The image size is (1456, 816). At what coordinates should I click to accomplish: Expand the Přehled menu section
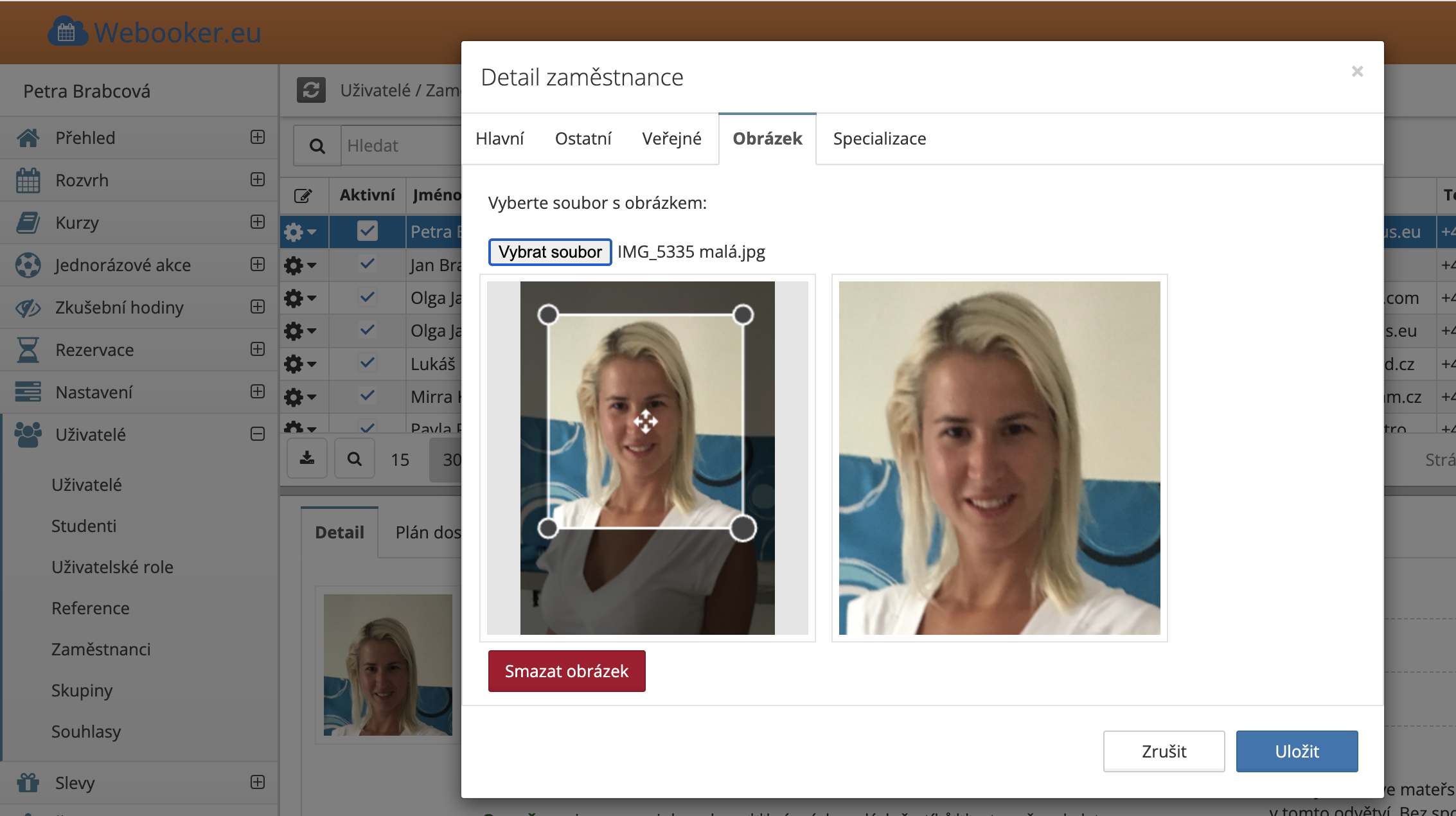coord(258,137)
